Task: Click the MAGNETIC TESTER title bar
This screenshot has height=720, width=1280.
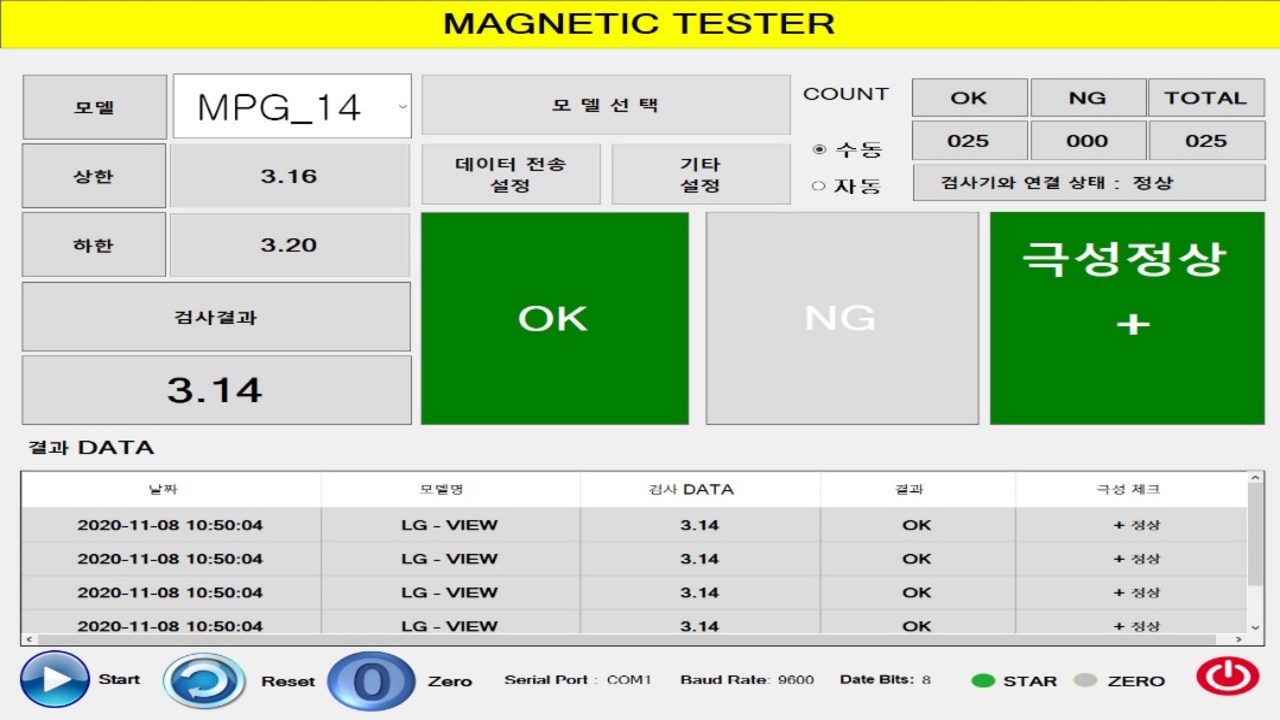Action: [x=640, y=24]
